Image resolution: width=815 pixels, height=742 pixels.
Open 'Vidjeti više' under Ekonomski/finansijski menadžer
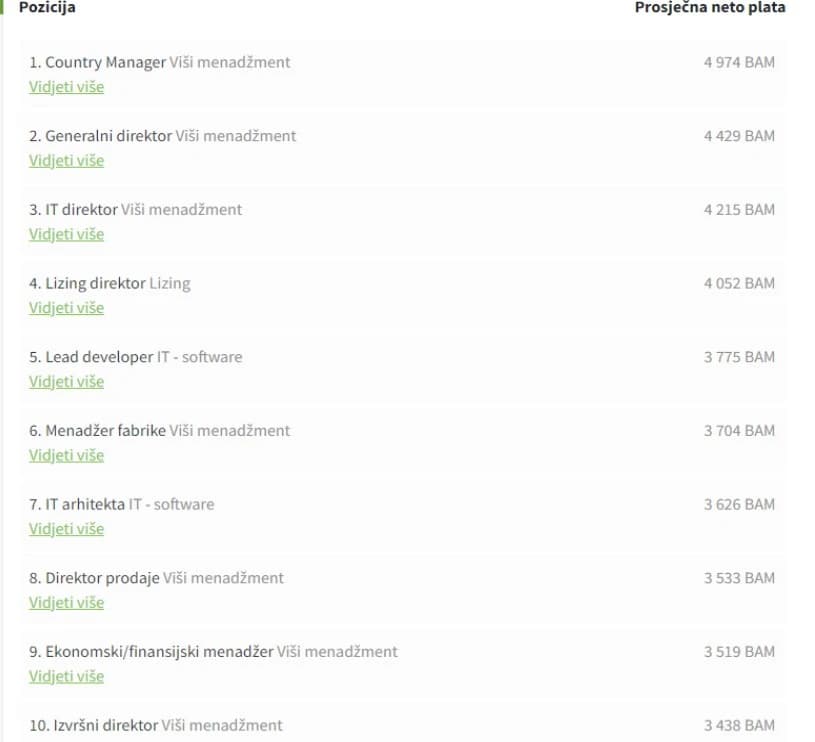click(x=67, y=677)
